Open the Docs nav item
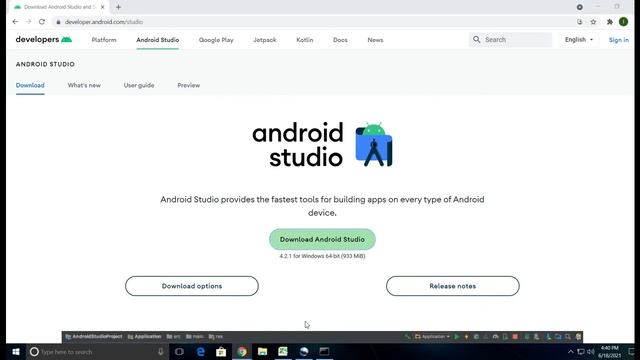The width and height of the screenshot is (640, 360). (x=340, y=40)
